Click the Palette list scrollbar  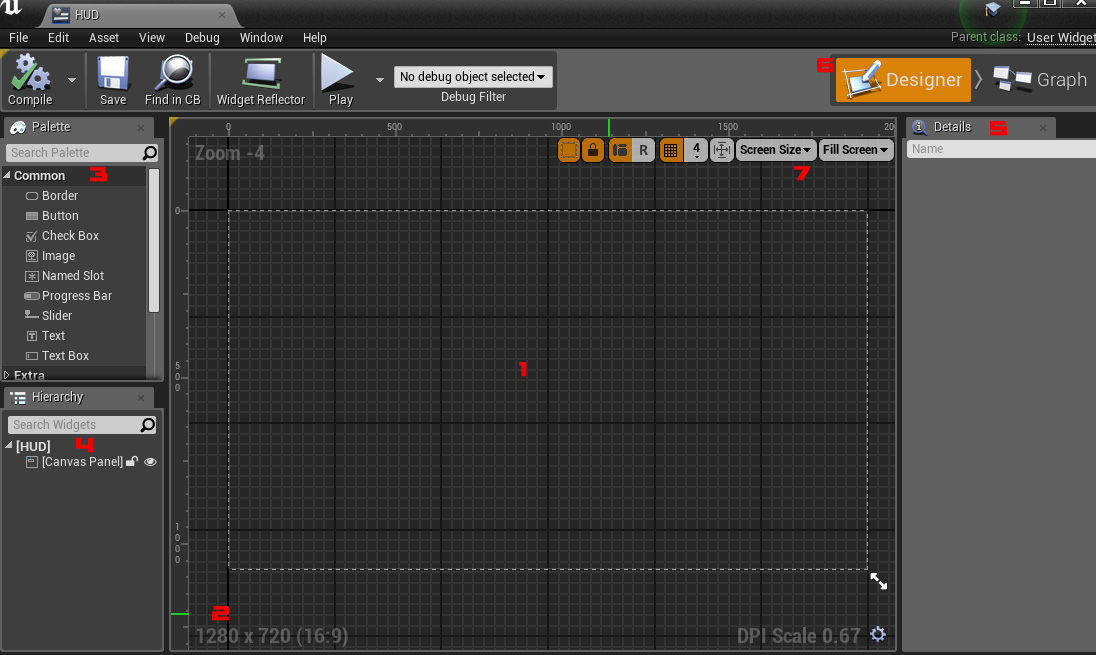154,240
